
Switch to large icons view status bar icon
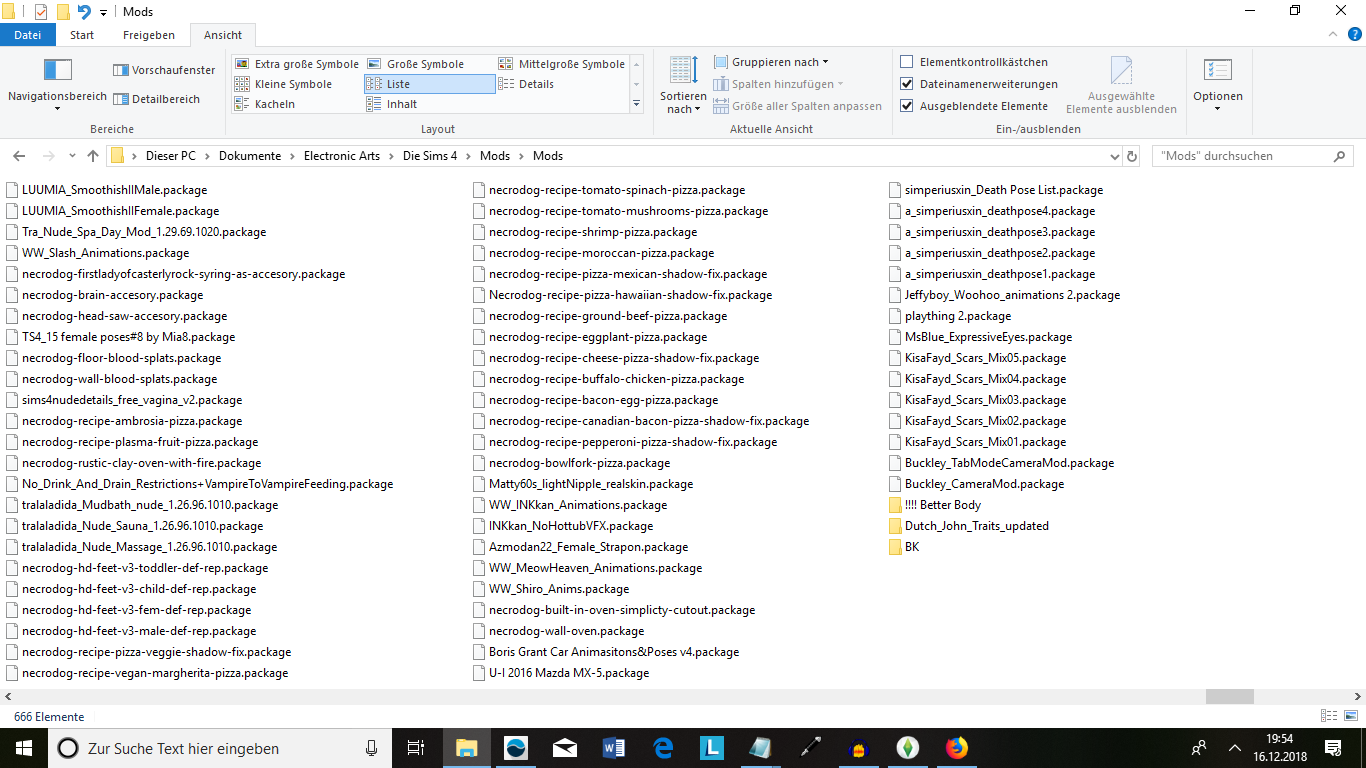(x=1350, y=716)
